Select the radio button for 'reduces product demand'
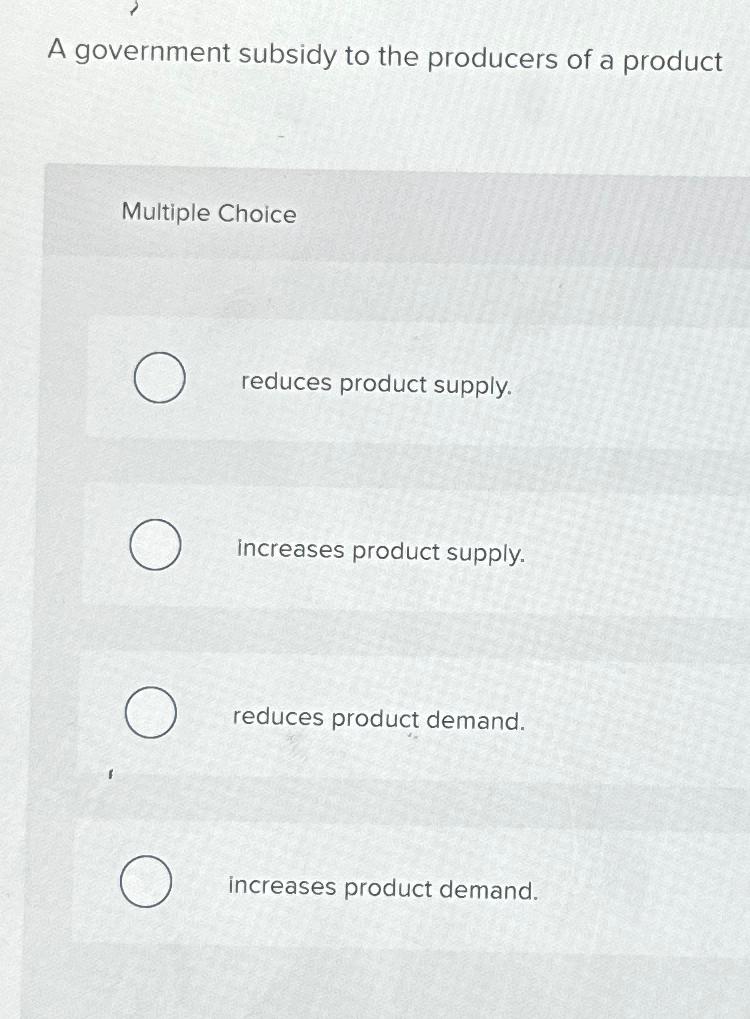750x1019 pixels. tap(150, 713)
